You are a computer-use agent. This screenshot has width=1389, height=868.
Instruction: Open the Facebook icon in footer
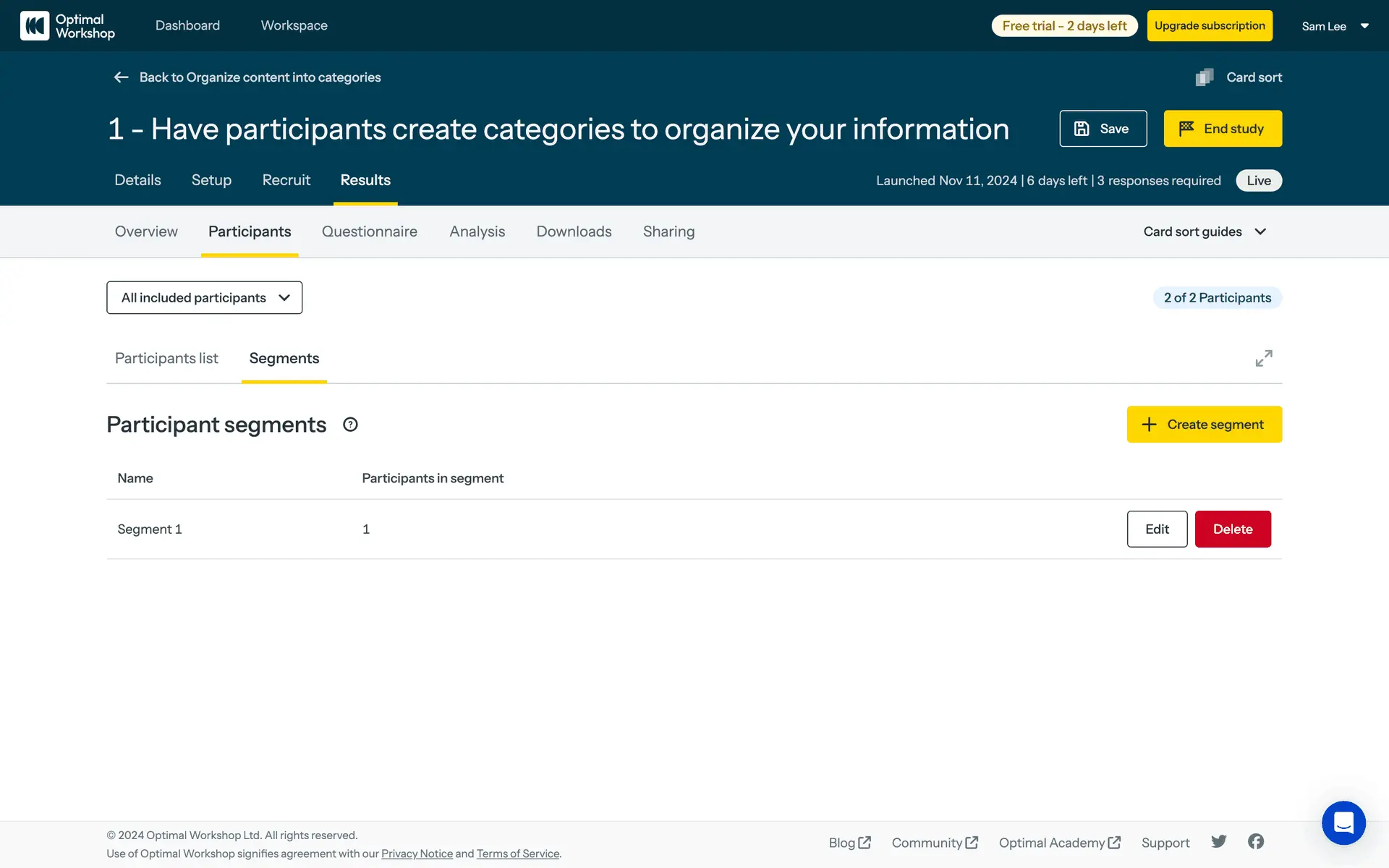point(1256,841)
